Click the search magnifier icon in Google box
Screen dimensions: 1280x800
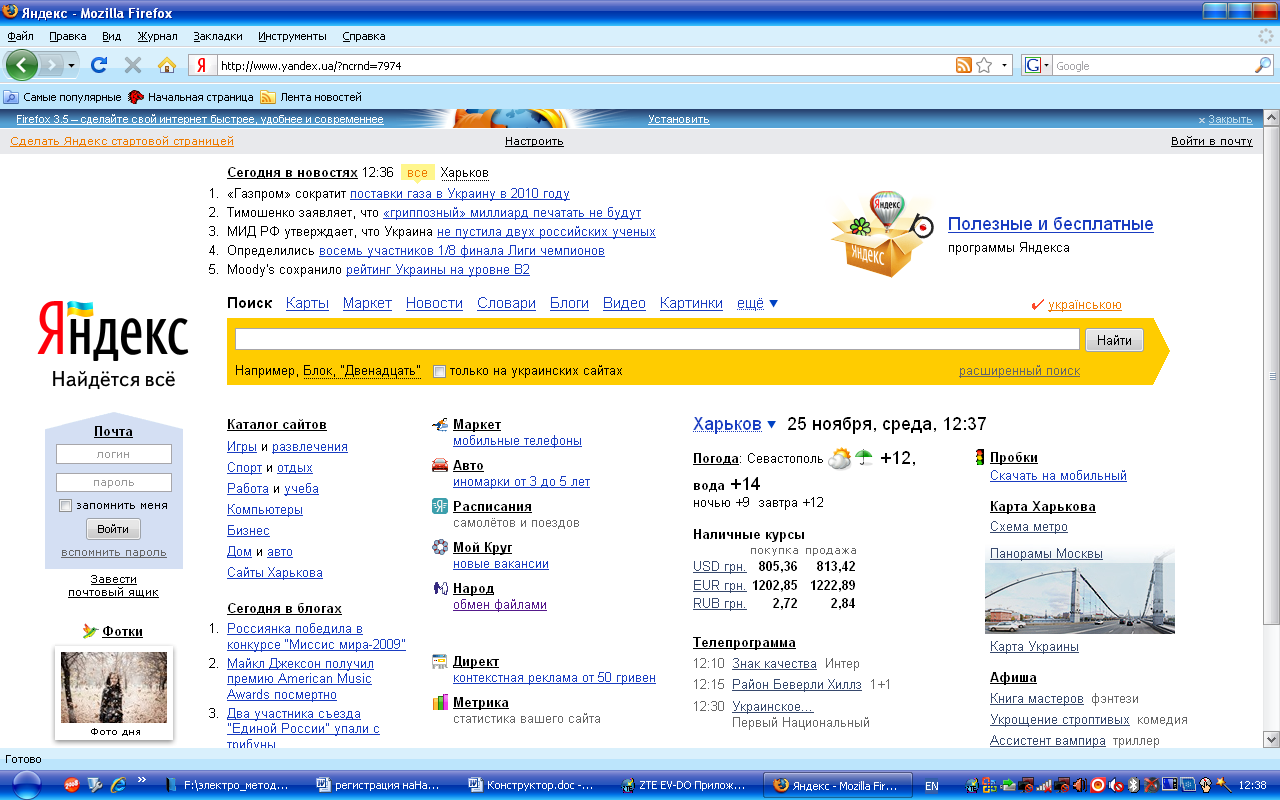coord(1263,65)
